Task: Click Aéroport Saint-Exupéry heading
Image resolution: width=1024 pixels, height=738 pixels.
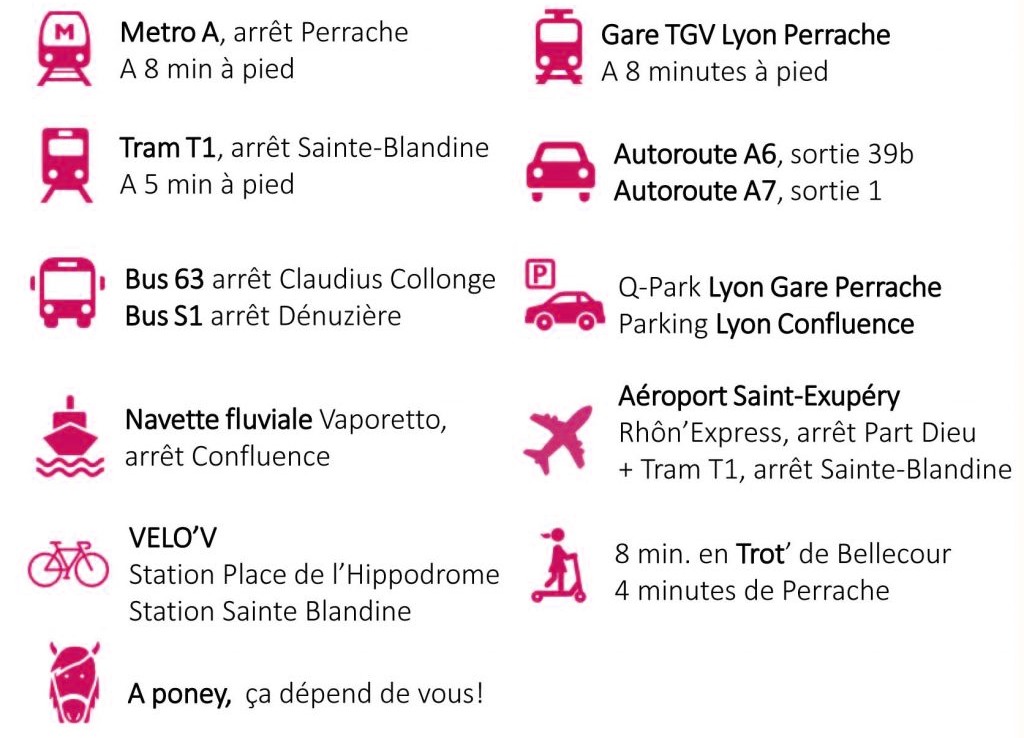Action: click(x=759, y=396)
